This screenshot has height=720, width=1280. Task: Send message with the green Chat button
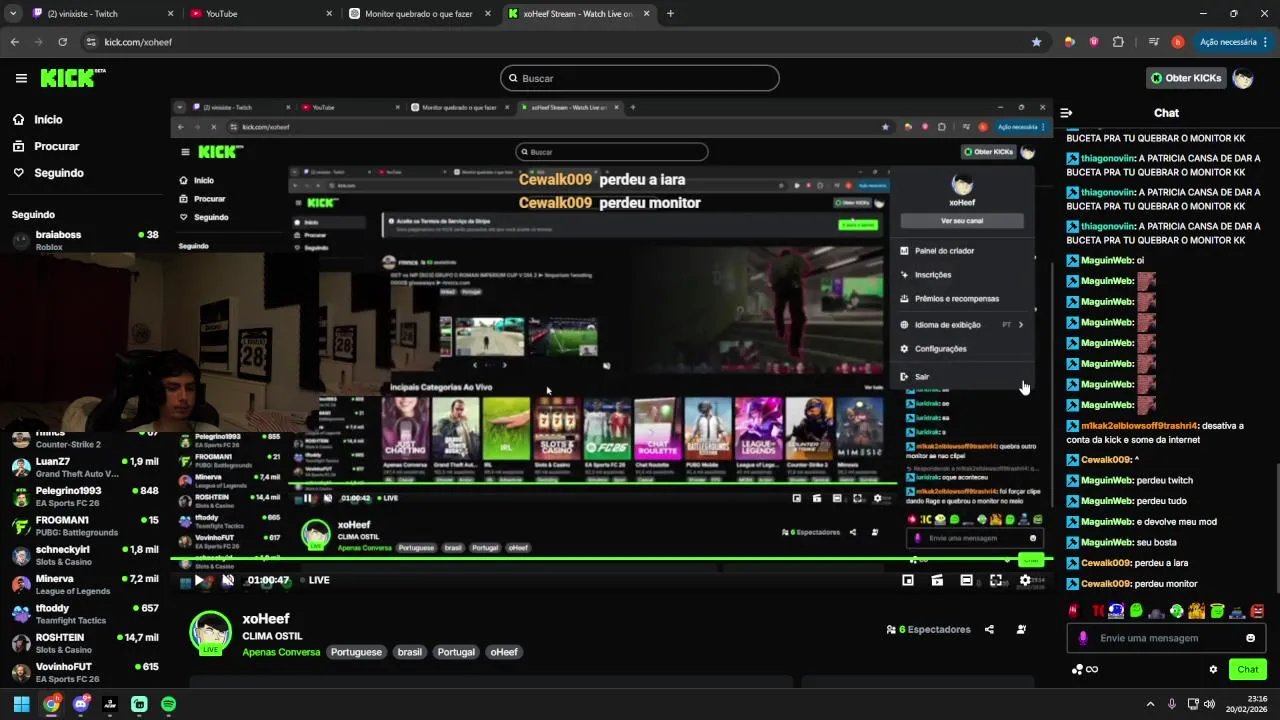point(1248,669)
